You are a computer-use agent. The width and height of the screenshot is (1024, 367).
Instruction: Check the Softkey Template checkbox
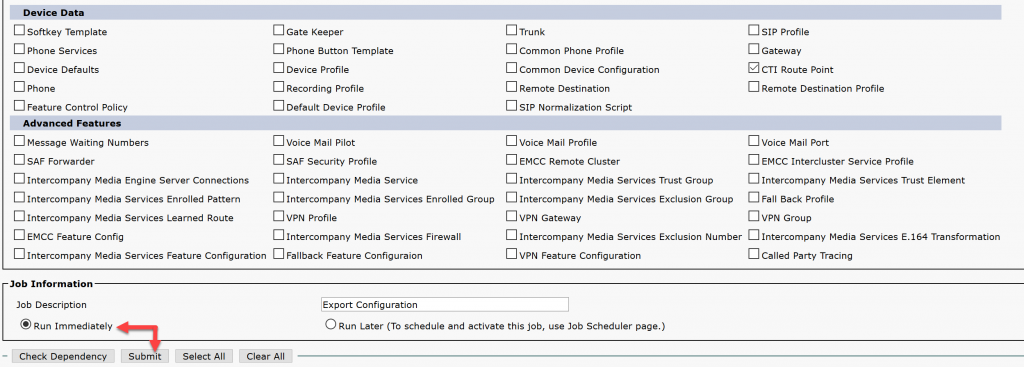click(x=20, y=30)
